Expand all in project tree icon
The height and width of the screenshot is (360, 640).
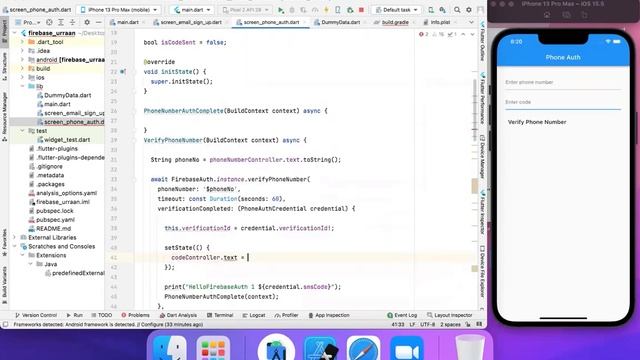pos(61,22)
